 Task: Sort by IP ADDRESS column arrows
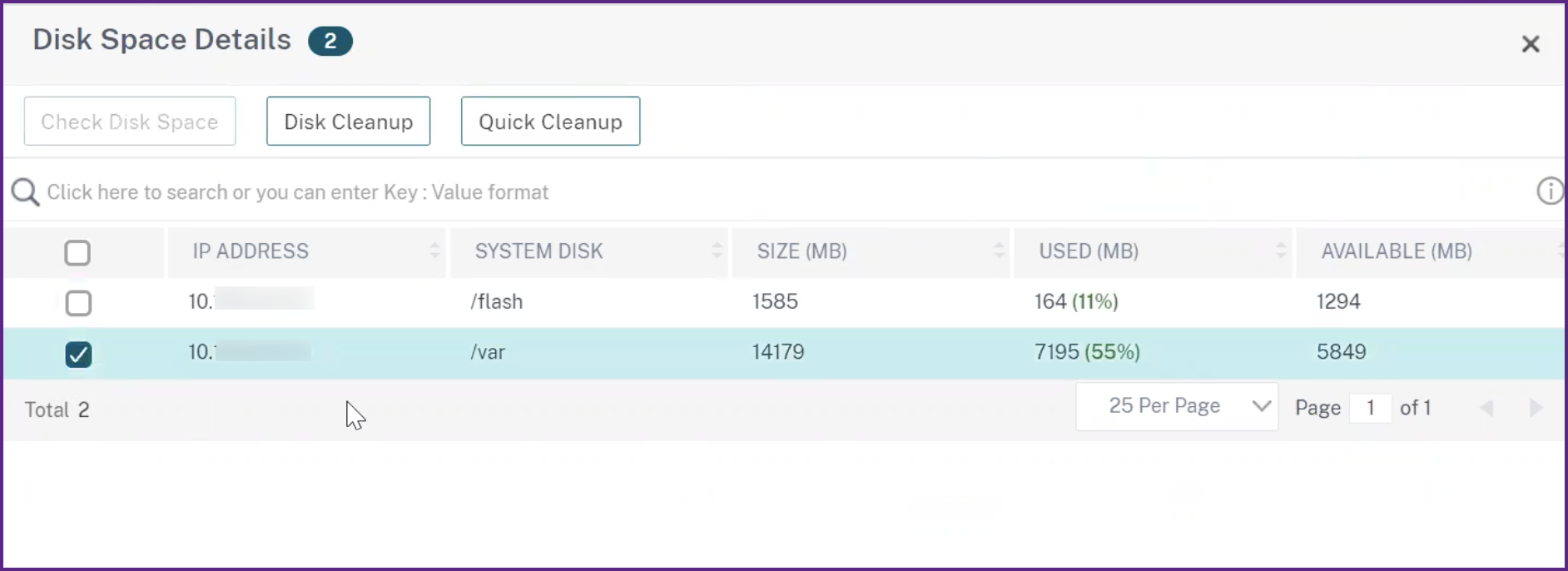point(434,251)
